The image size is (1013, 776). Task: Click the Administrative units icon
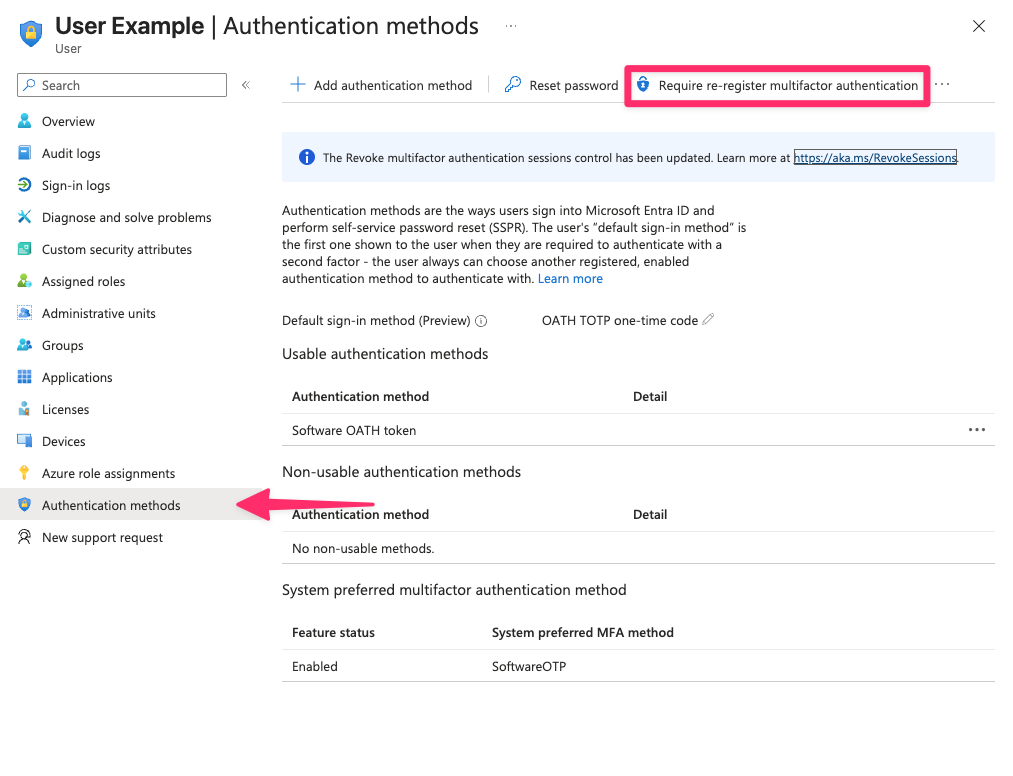tap(25, 313)
